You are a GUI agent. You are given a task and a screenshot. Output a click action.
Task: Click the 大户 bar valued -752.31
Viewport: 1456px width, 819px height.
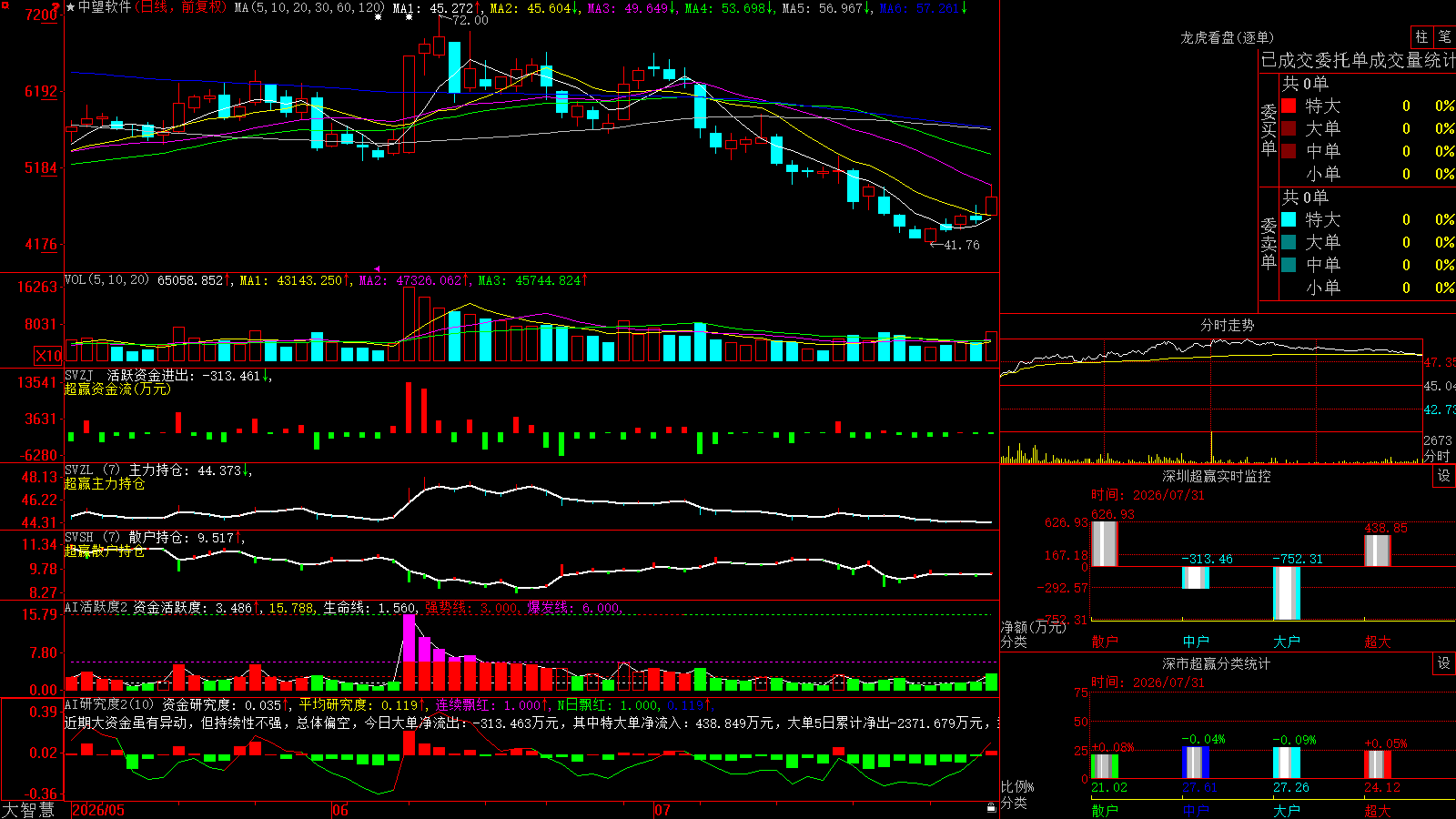click(1287, 593)
